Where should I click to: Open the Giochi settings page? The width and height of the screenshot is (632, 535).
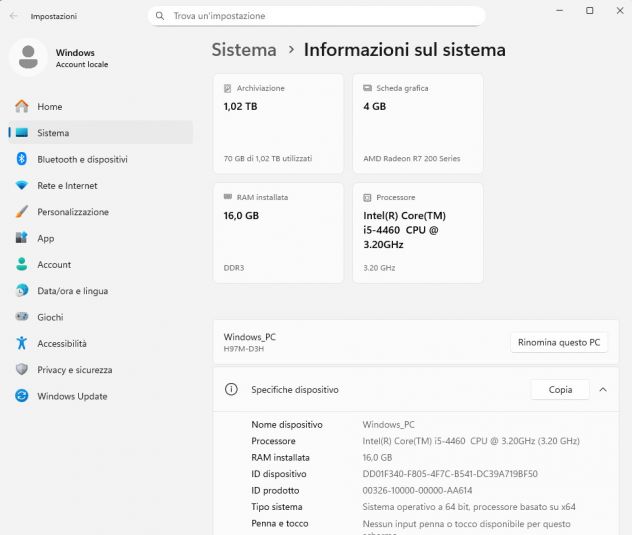tap(101, 317)
